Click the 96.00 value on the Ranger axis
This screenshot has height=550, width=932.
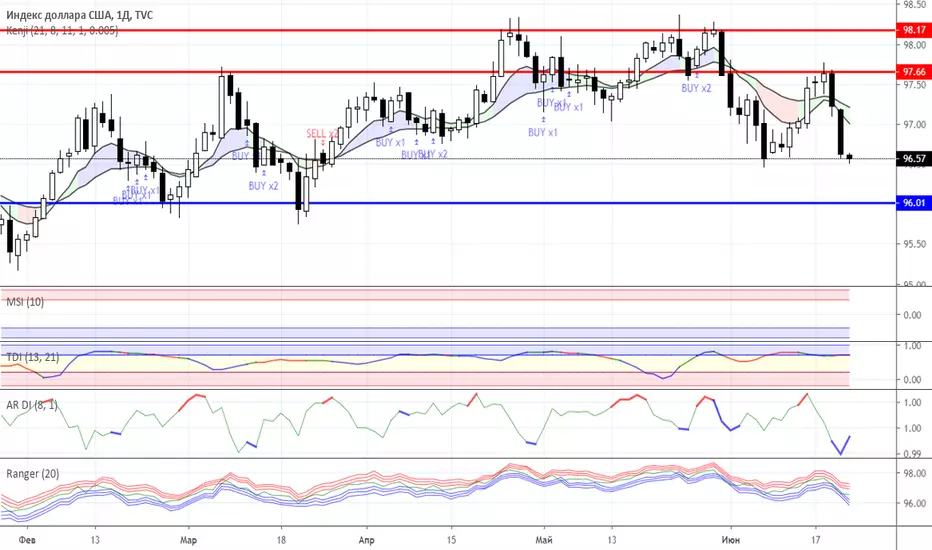914,503
